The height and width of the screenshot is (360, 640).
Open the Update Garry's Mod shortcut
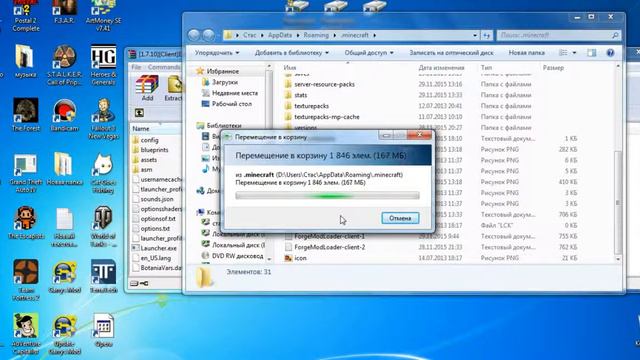(x=64, y=334)
